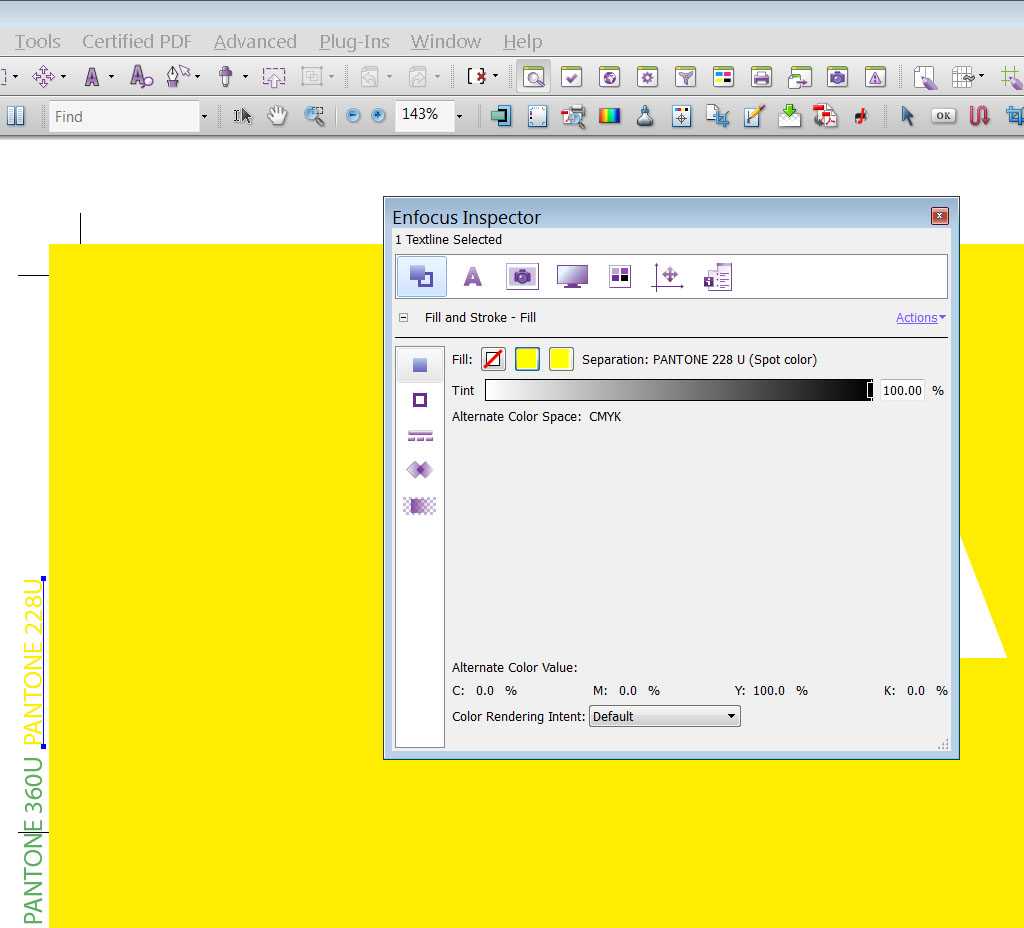Click the checkmark preflight panel icon

point(571,77)
